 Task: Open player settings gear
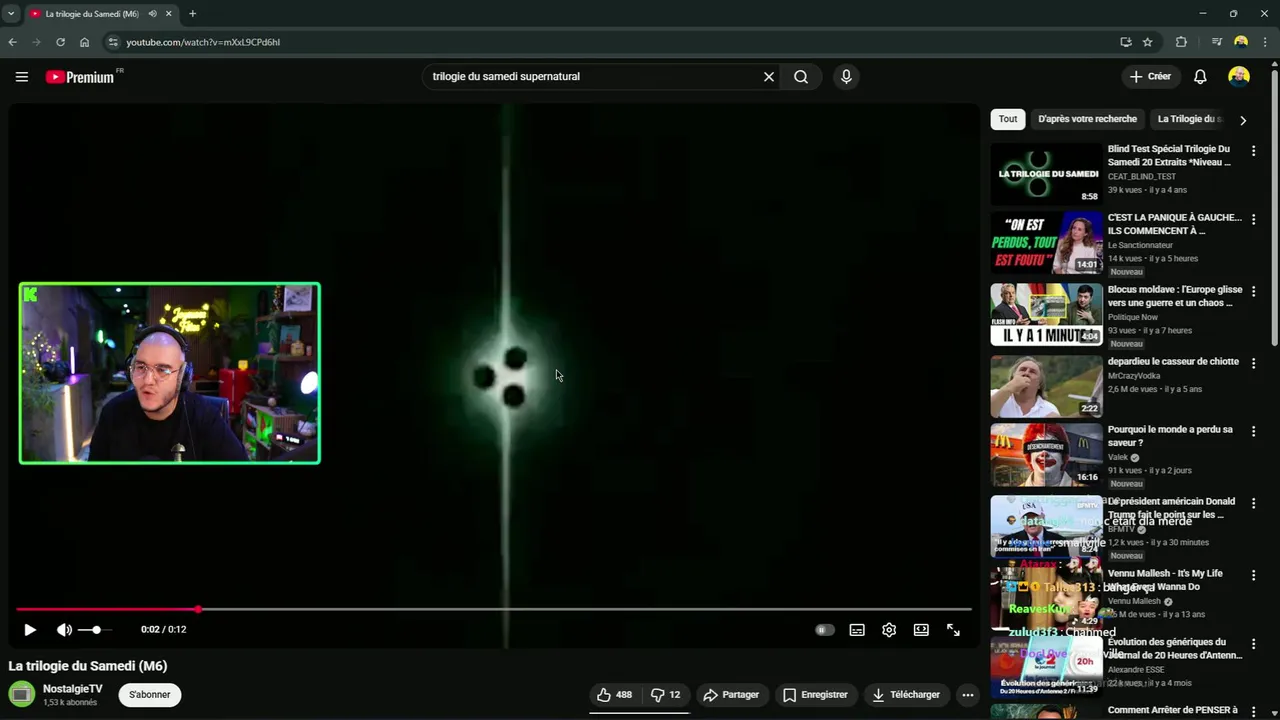[x=889, y=630]
